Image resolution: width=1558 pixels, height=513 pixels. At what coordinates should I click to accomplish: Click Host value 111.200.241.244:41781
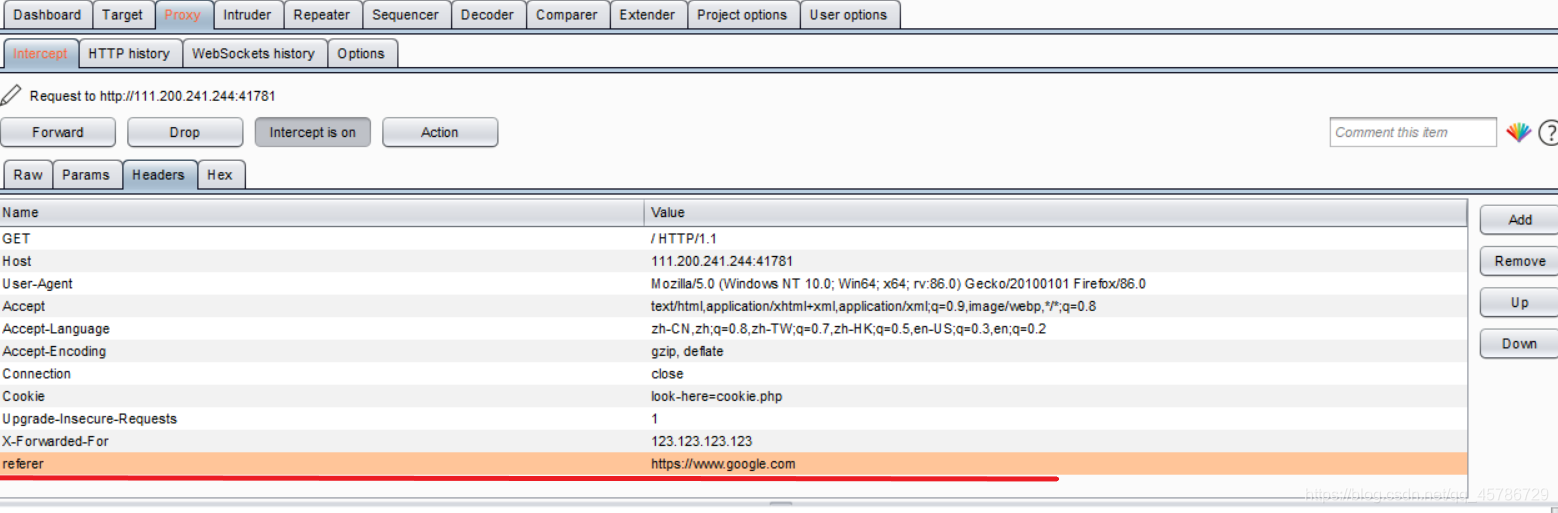(x=722, y=261)
